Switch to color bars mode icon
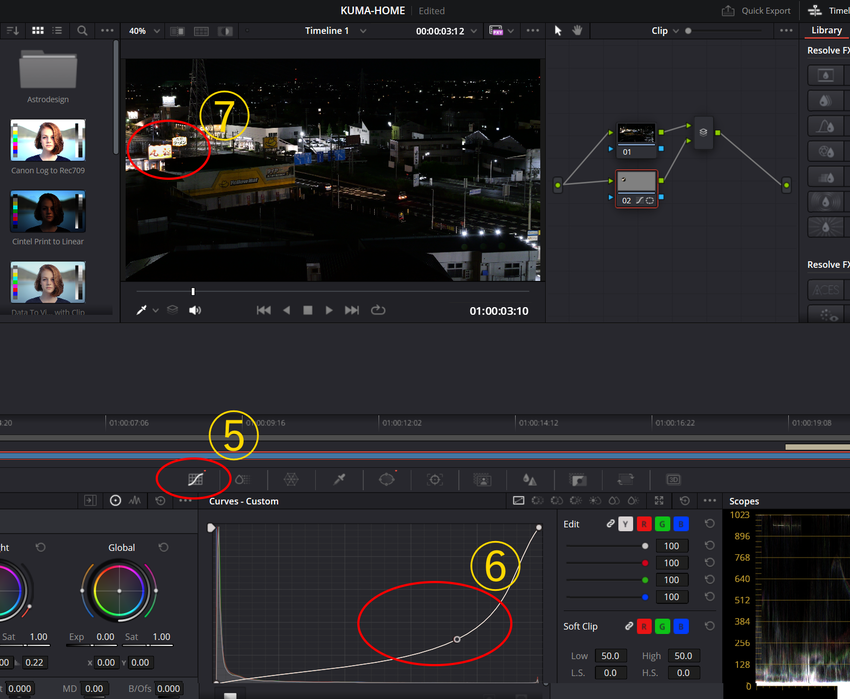This screenshot has height=699, width=850. tap(135, 501)
